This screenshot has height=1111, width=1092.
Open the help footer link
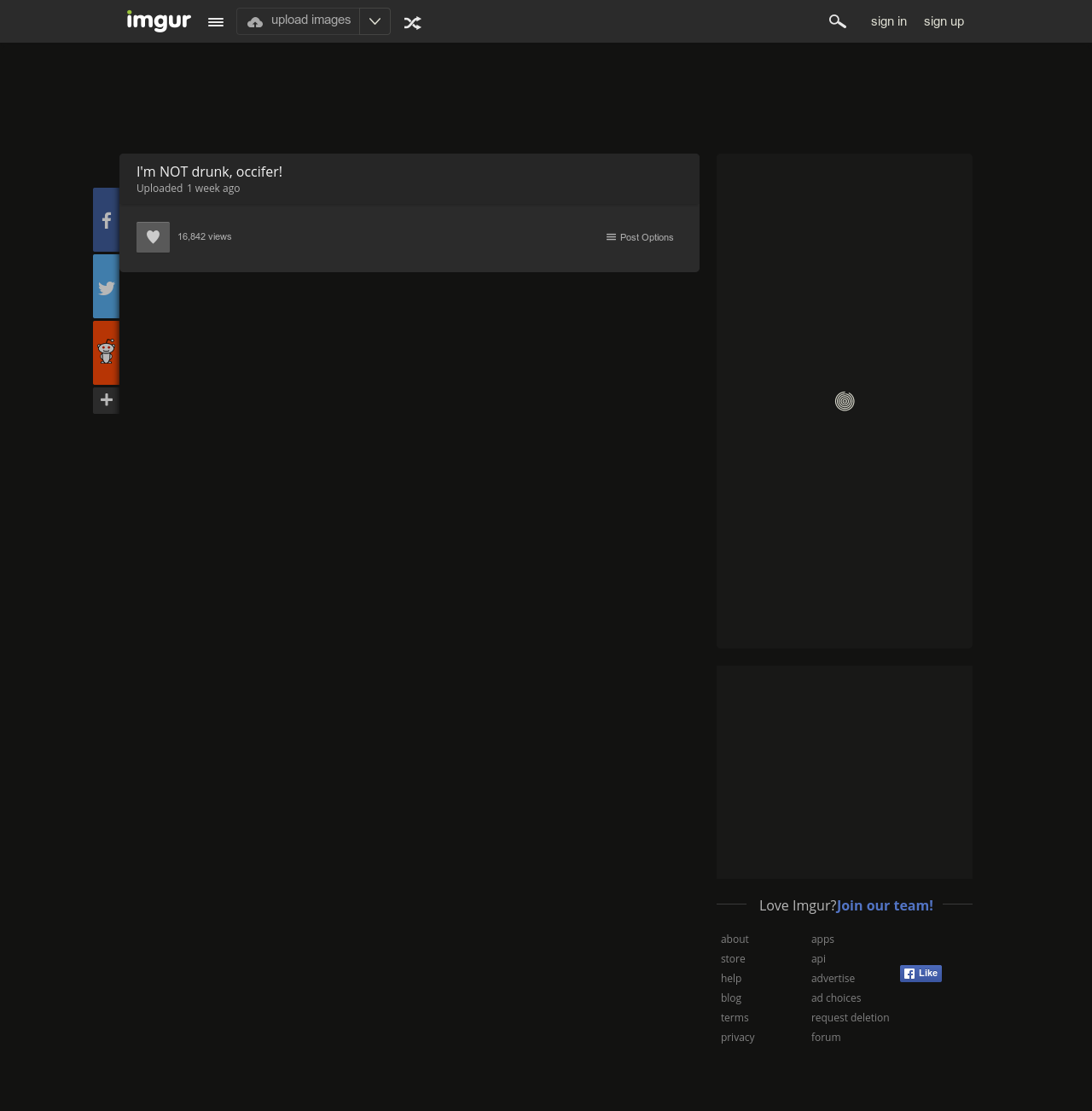[x=731, y=979]
